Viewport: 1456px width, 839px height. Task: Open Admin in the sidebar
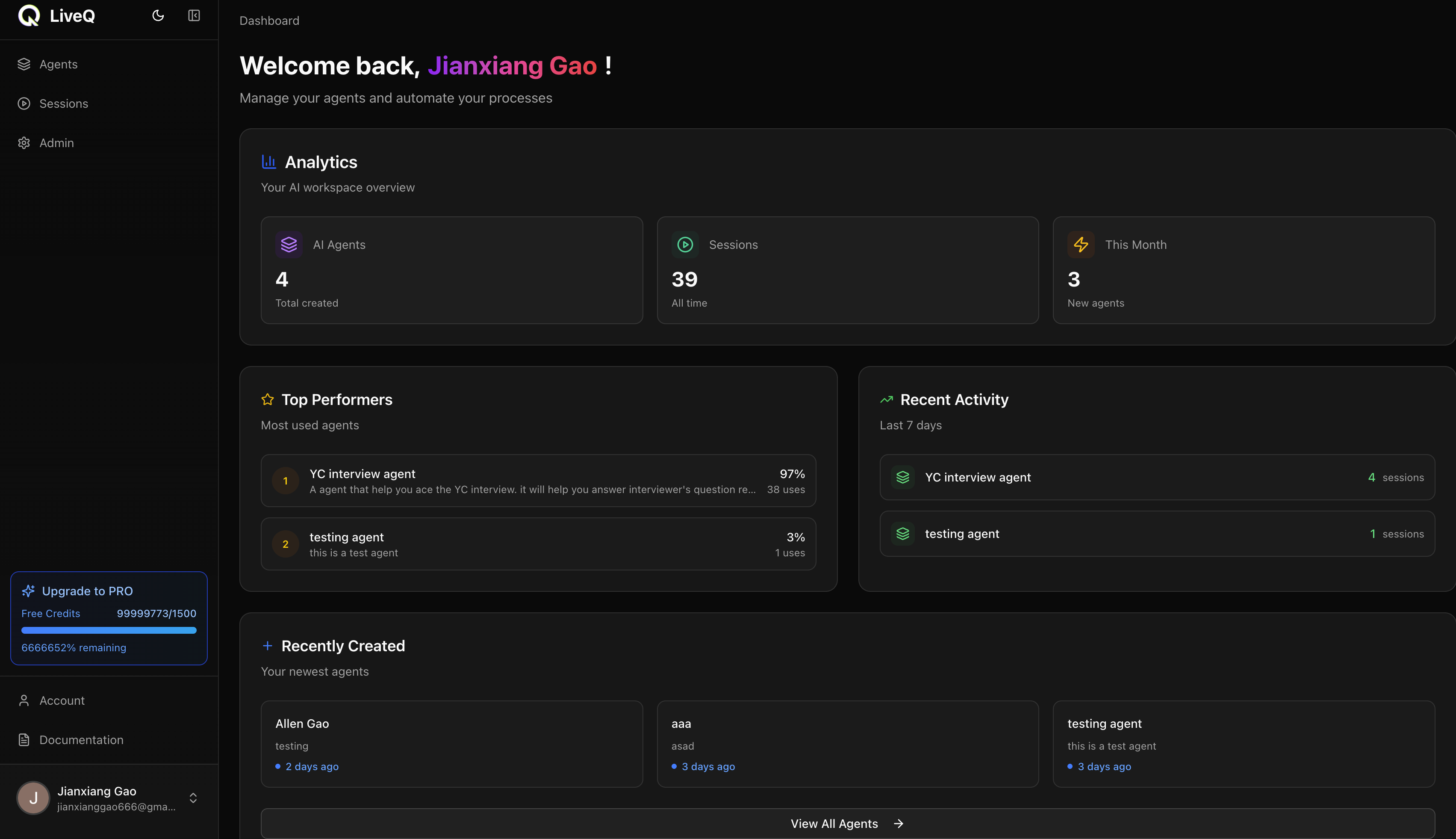[x=109, y=142]
